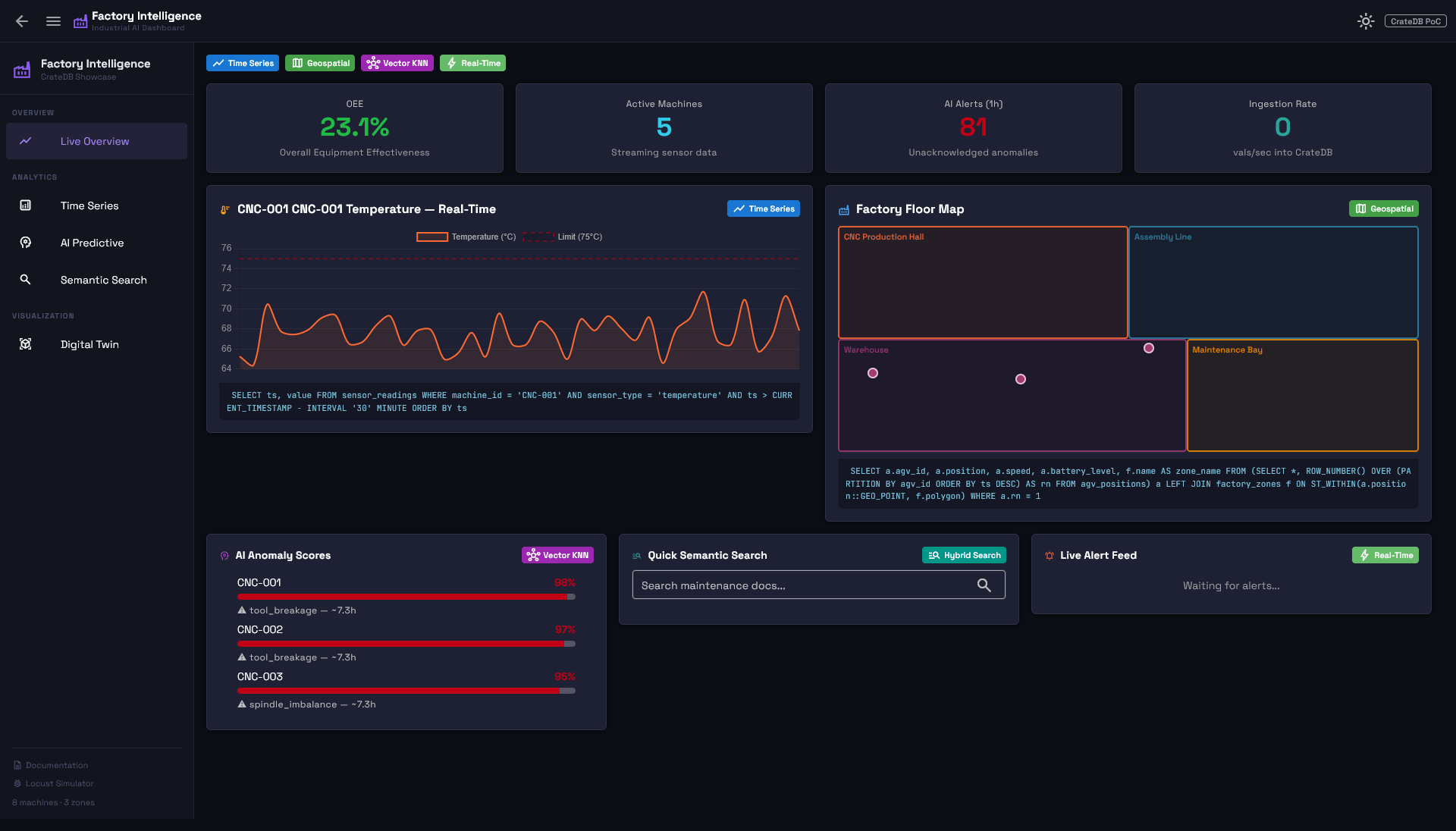Image resolution: width=1456 pixels, height=831 pixels.
Task: Open Time Series in sidebar
Action: [96, 205]
